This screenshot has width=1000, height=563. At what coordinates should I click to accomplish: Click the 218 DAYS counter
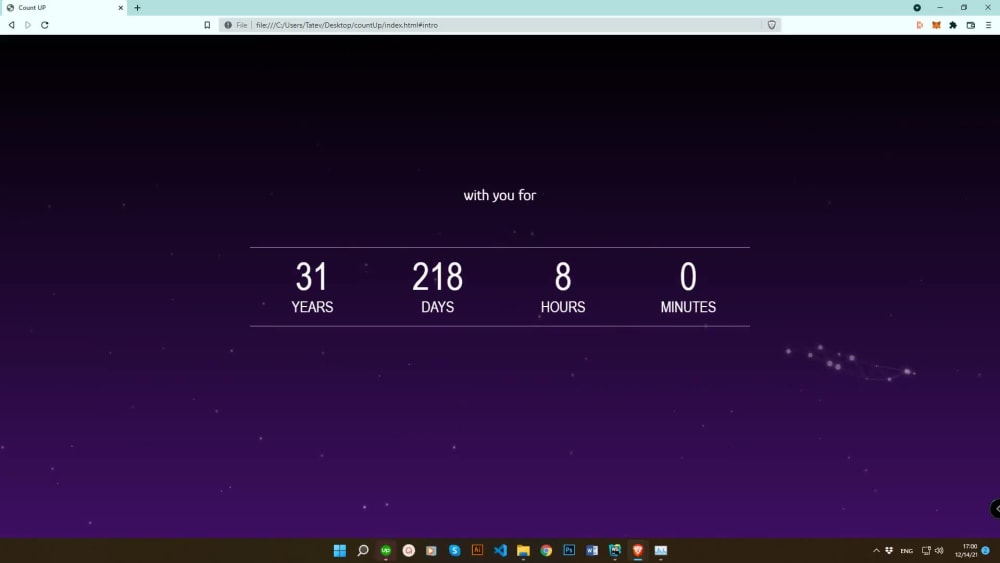tap(438, 287)
